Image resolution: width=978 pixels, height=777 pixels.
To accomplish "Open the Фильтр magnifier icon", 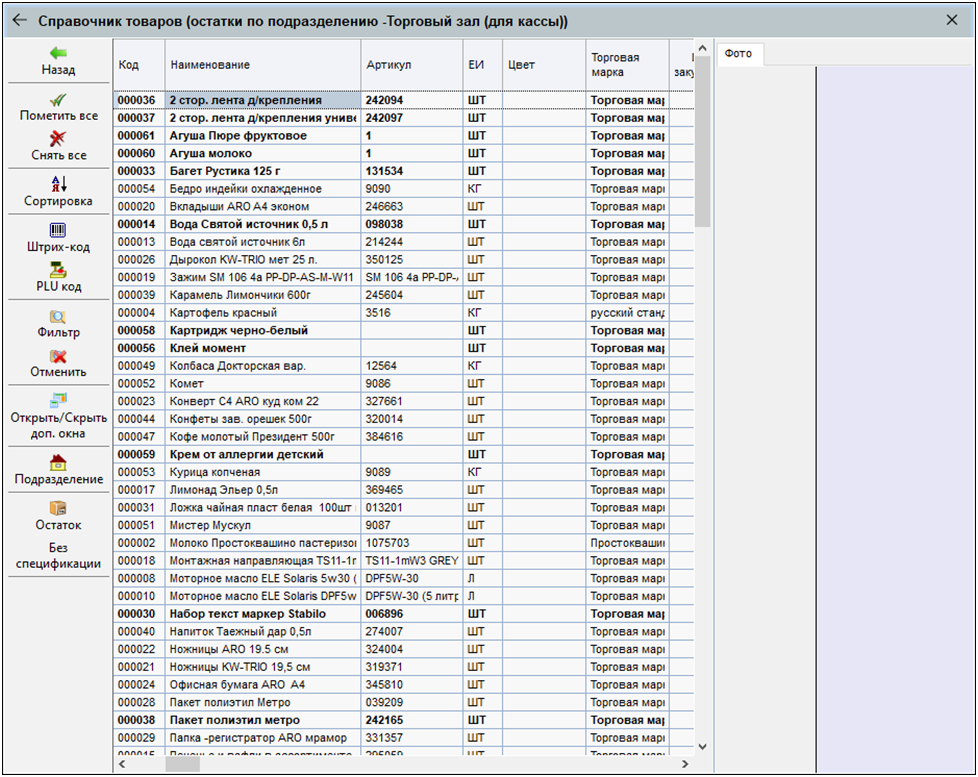I will pyautogui.click(x=58, y=316).
